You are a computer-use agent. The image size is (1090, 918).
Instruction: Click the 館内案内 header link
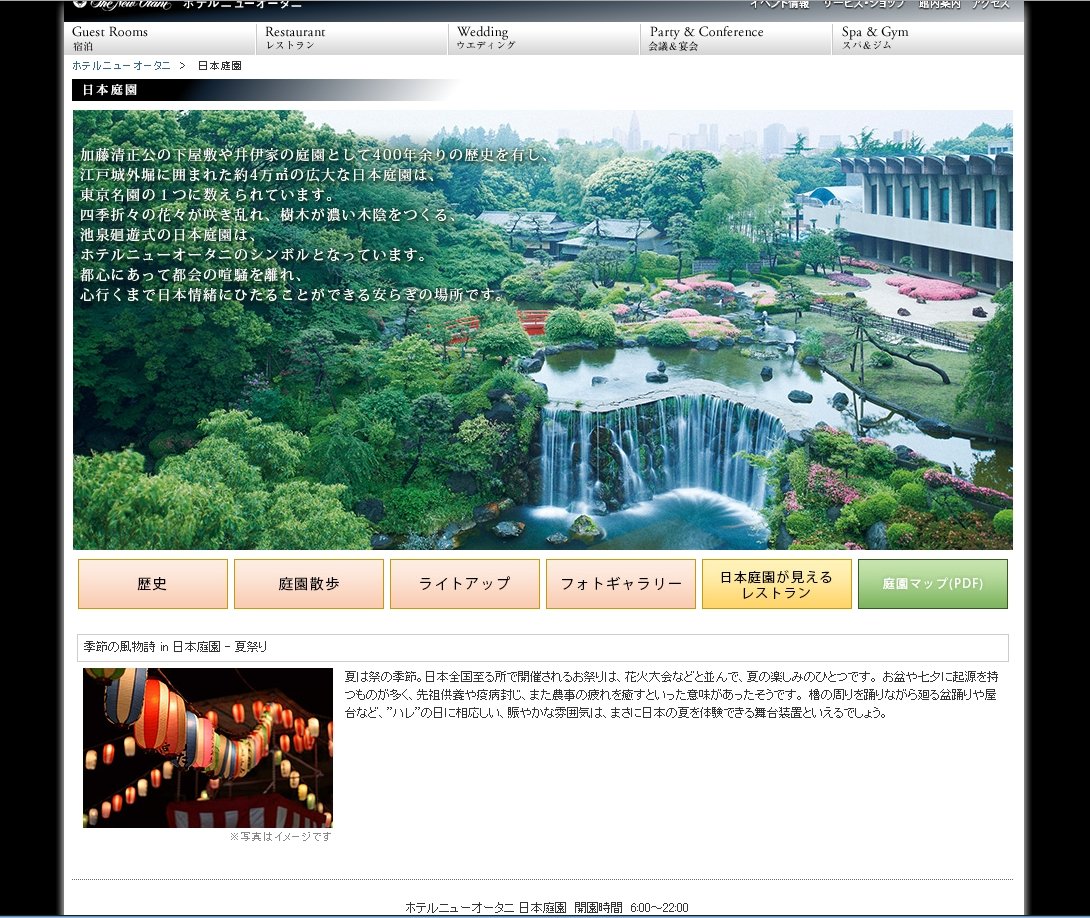click(x=939, y=4)
